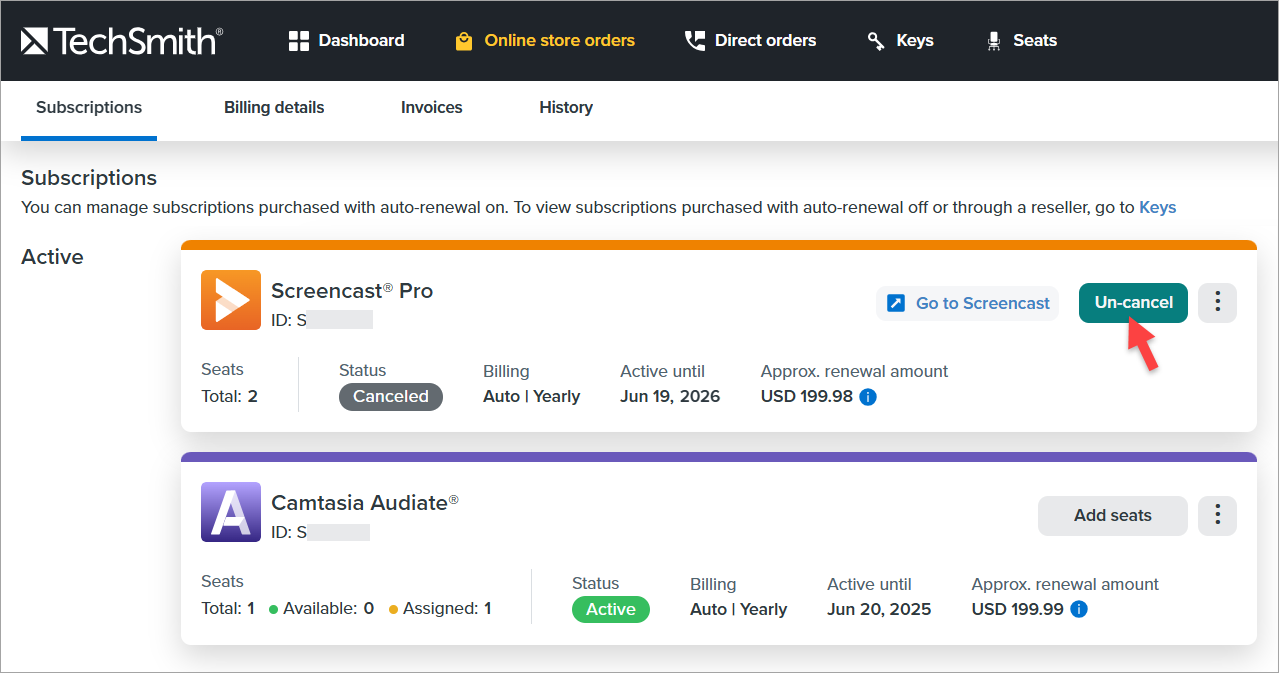
Task: Click the TechSmith logo
Action: click(x=121, y=41)
